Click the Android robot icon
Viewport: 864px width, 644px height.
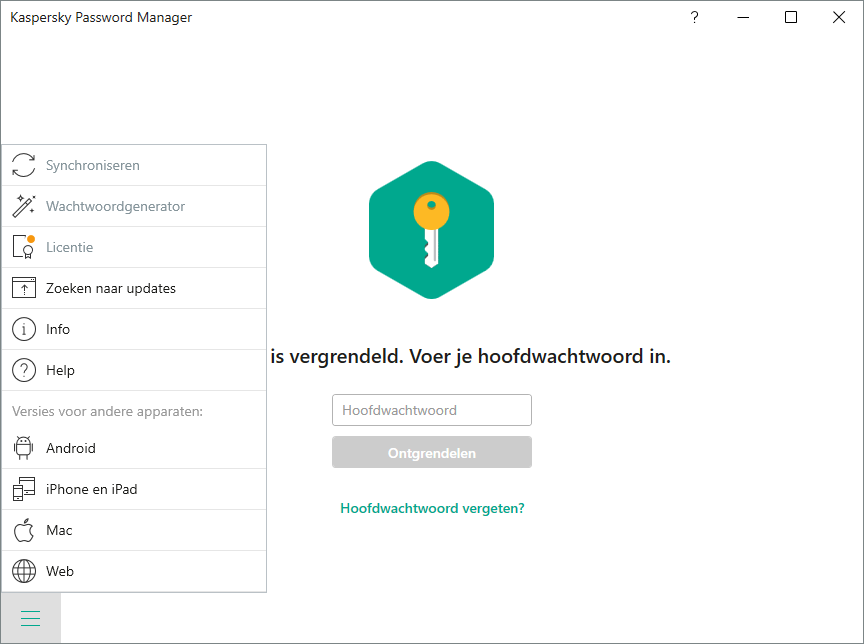[x=24, y=448]
